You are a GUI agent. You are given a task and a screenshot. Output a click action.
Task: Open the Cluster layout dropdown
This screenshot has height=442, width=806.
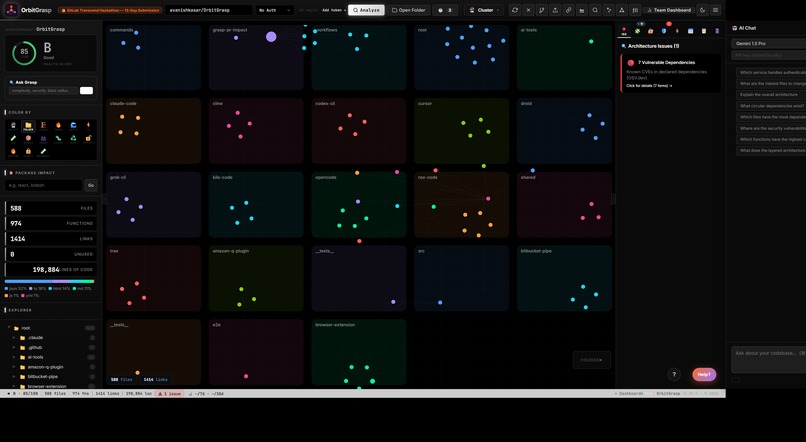[x=484, y=10]
